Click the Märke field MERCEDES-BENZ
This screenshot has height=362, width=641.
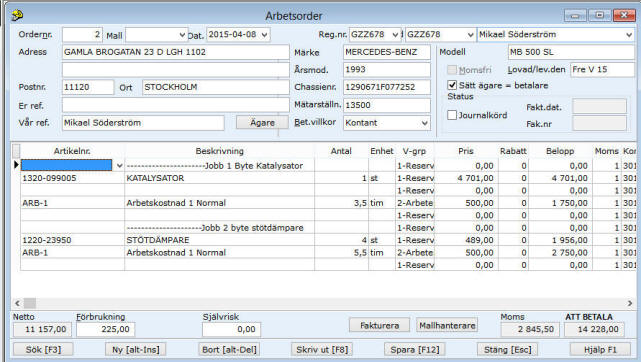387,52
